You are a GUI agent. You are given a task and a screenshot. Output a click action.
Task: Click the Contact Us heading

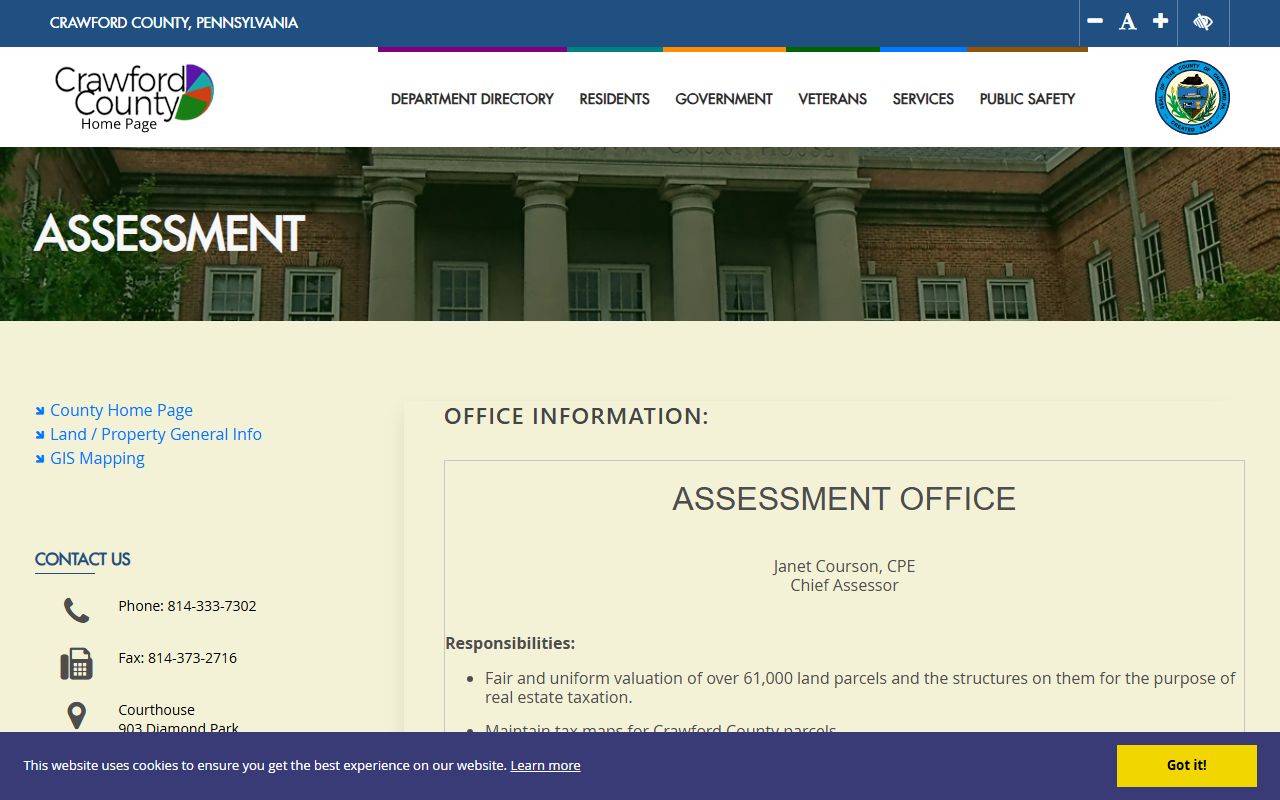click(x=82, y=559)
